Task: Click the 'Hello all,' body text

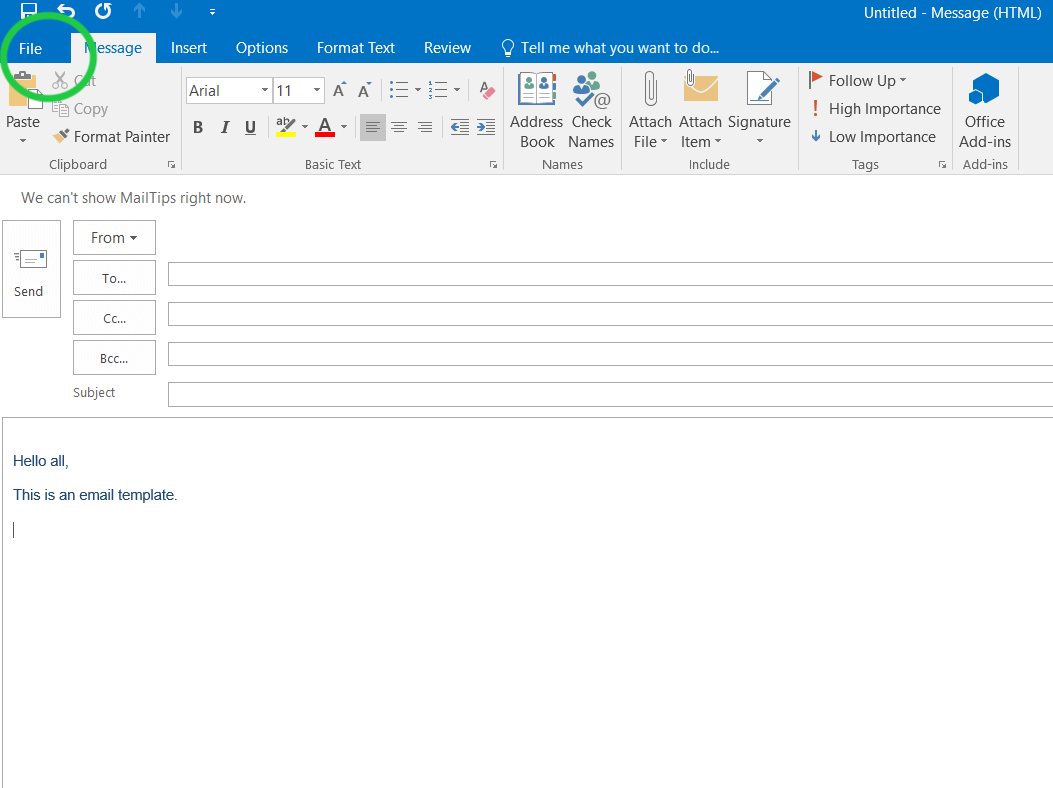Action: (41, 461)
